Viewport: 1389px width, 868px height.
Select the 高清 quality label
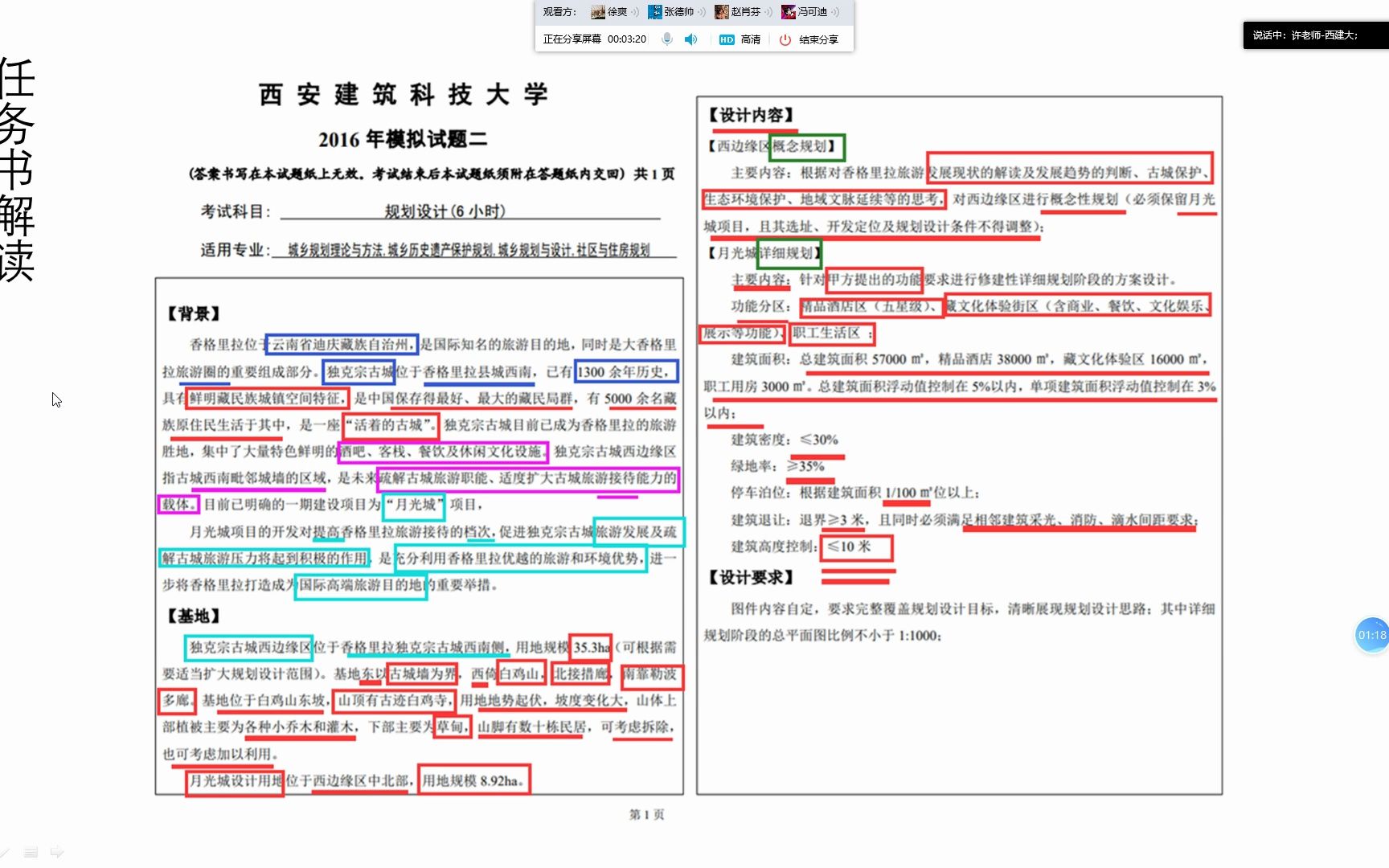click(x=751, y=39)
